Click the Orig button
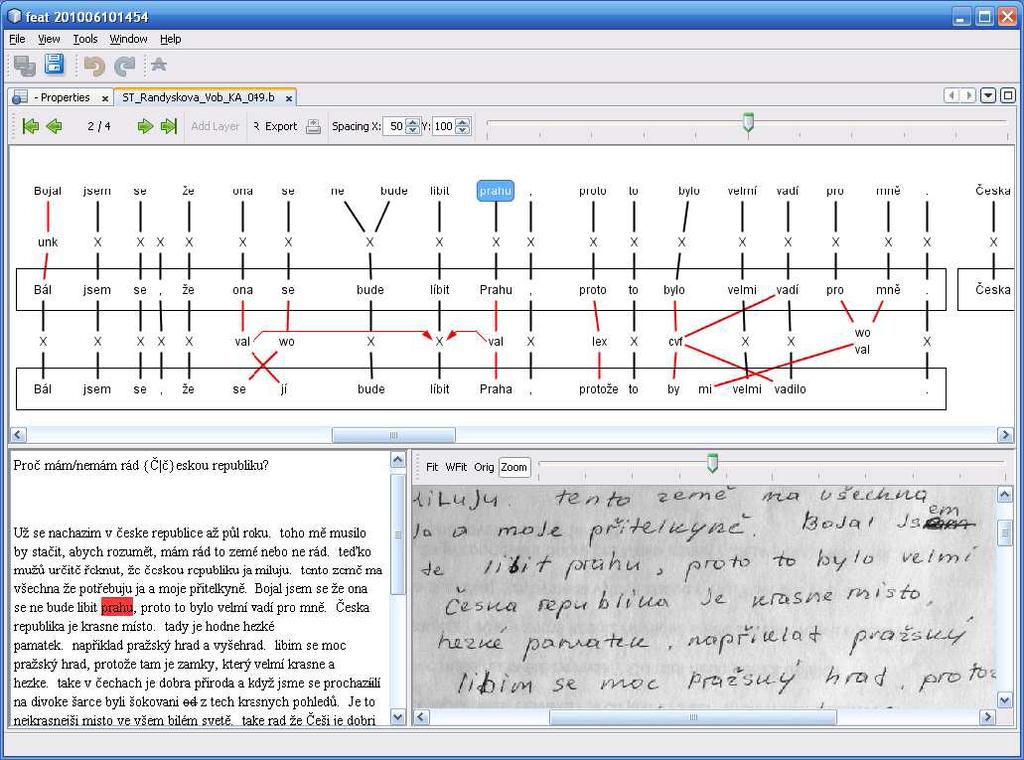Screen dimensions: 1024x760 click(484, 467)
